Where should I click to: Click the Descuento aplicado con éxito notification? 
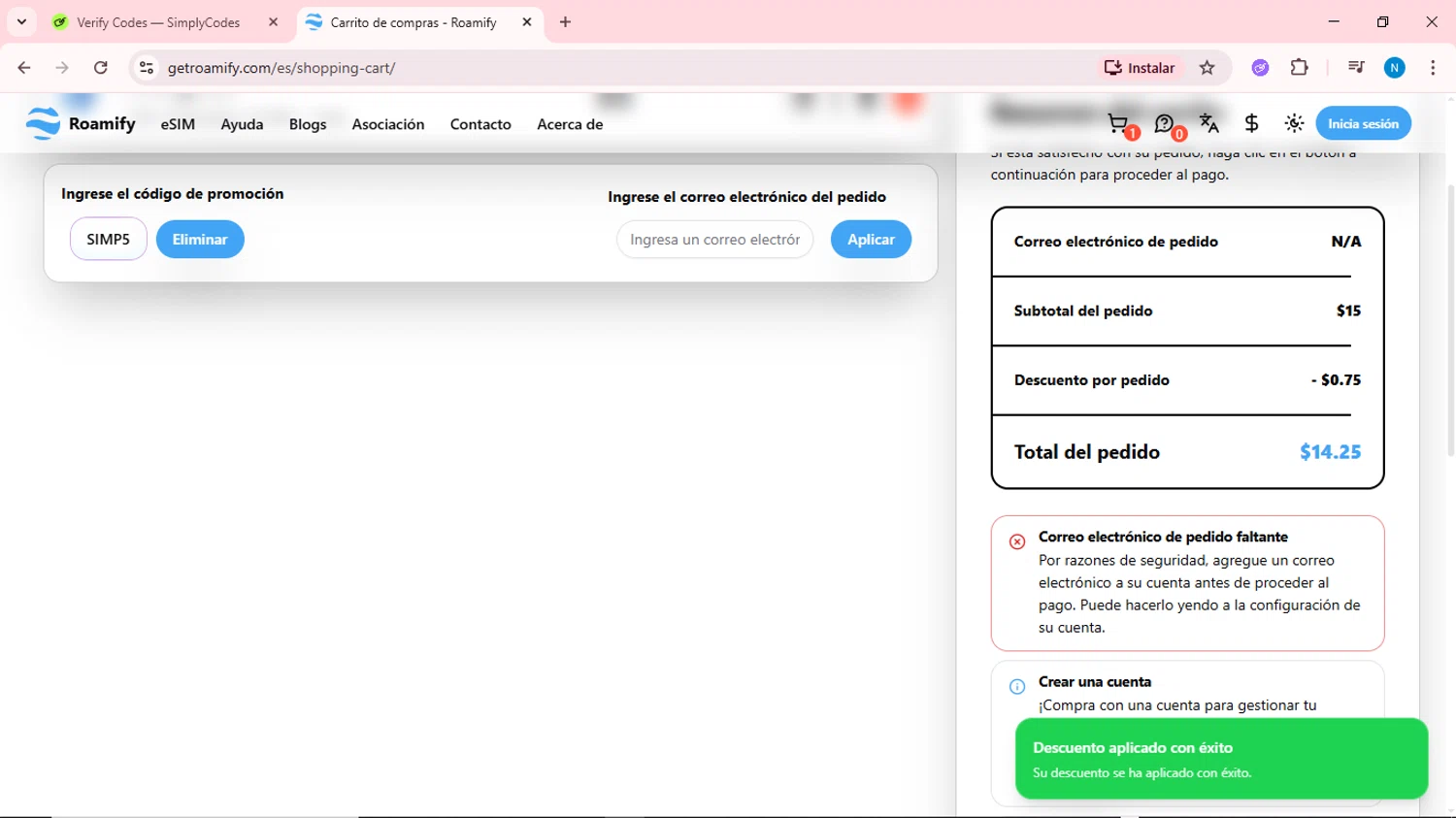coord(1221,759)
